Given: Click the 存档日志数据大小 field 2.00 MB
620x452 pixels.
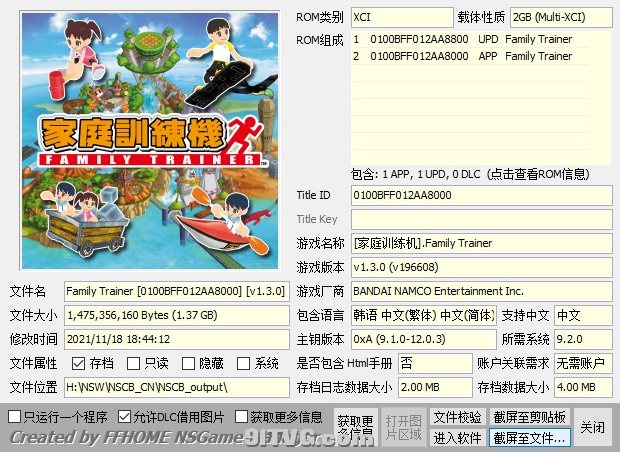Looking at the screenshot, I should pos(435,388).
